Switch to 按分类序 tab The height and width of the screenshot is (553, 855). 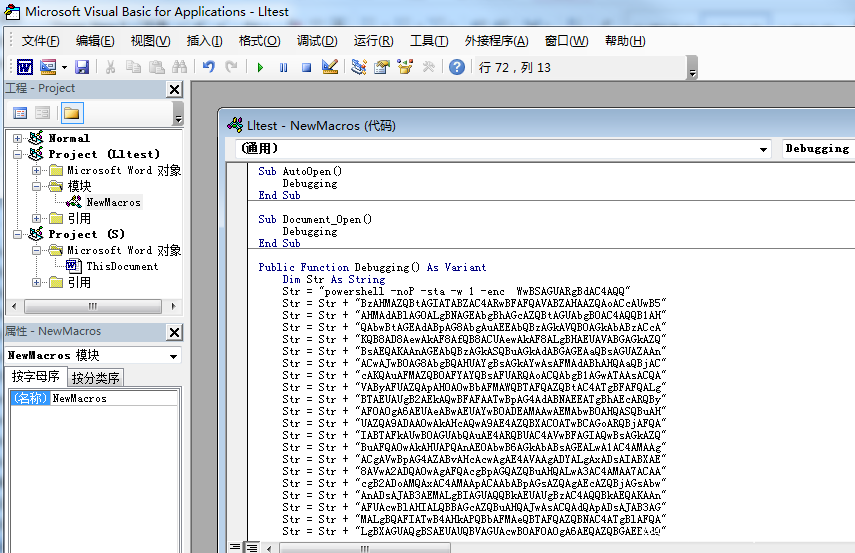point(95,378)
